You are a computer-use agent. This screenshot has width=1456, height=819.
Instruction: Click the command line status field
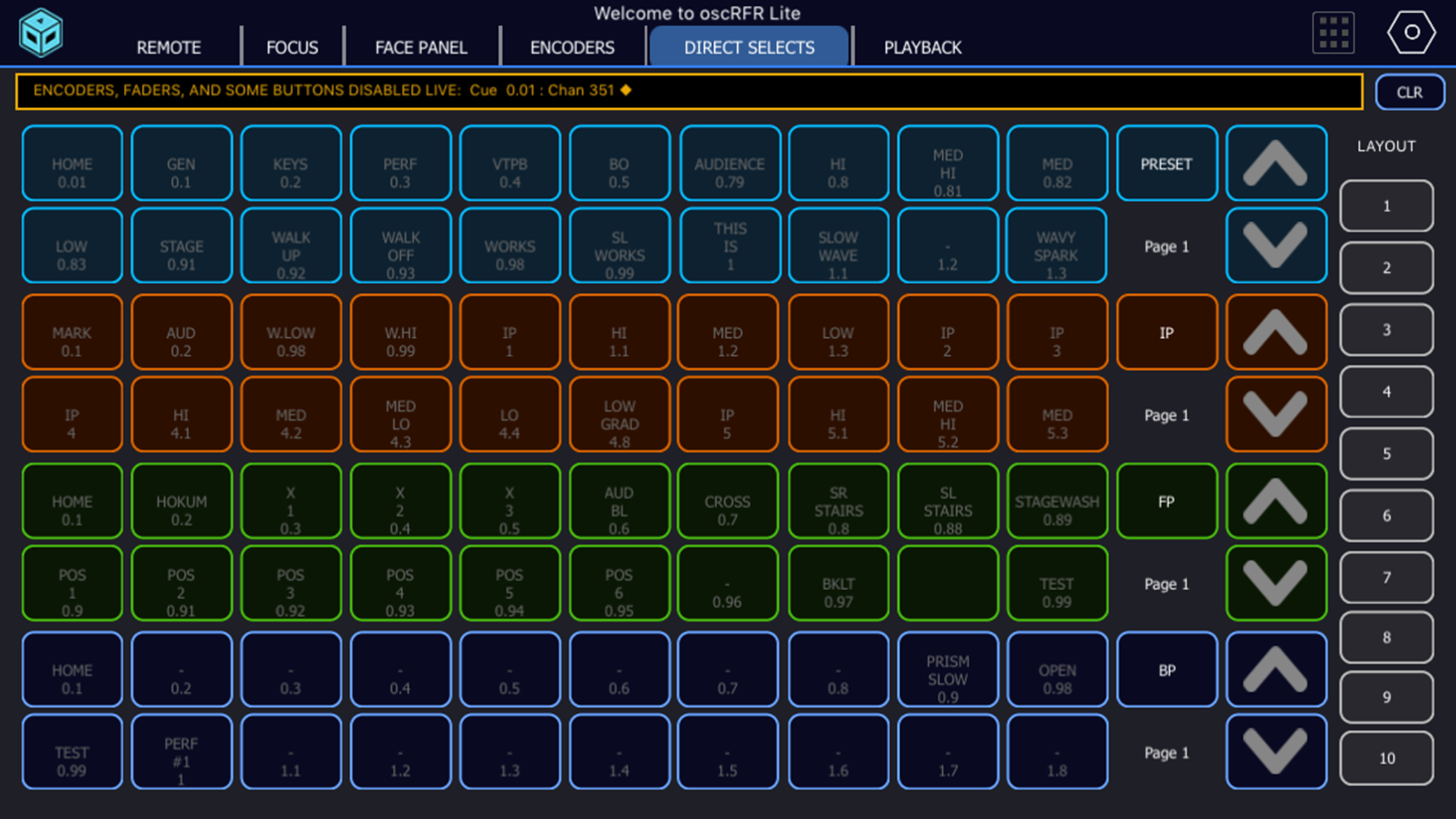point(688,91)
